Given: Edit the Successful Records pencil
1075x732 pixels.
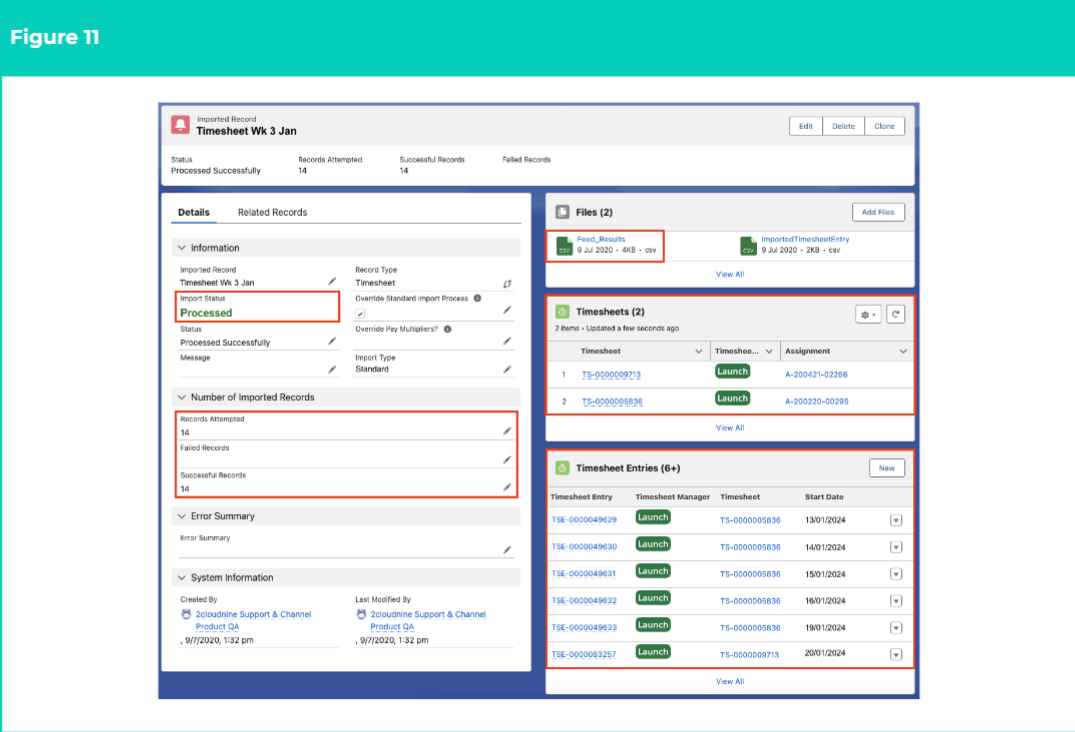Looking at the screenshot, I should point(507,487).
